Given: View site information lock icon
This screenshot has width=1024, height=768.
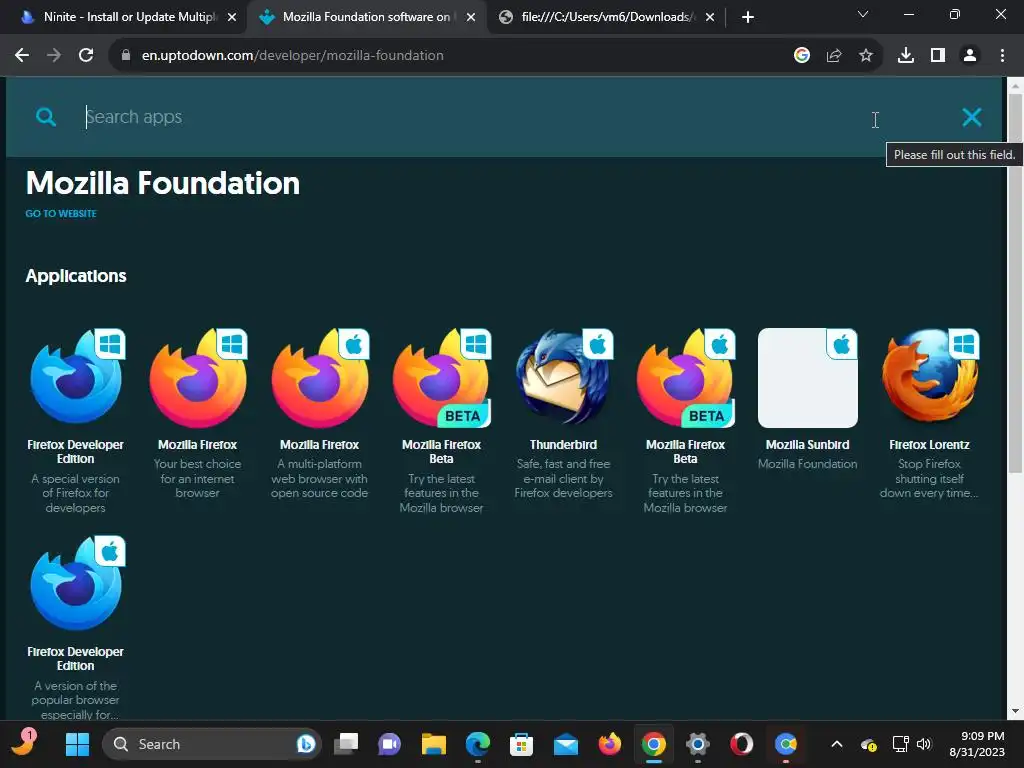Looking at the screenshot, I should [x=126, y=56].
